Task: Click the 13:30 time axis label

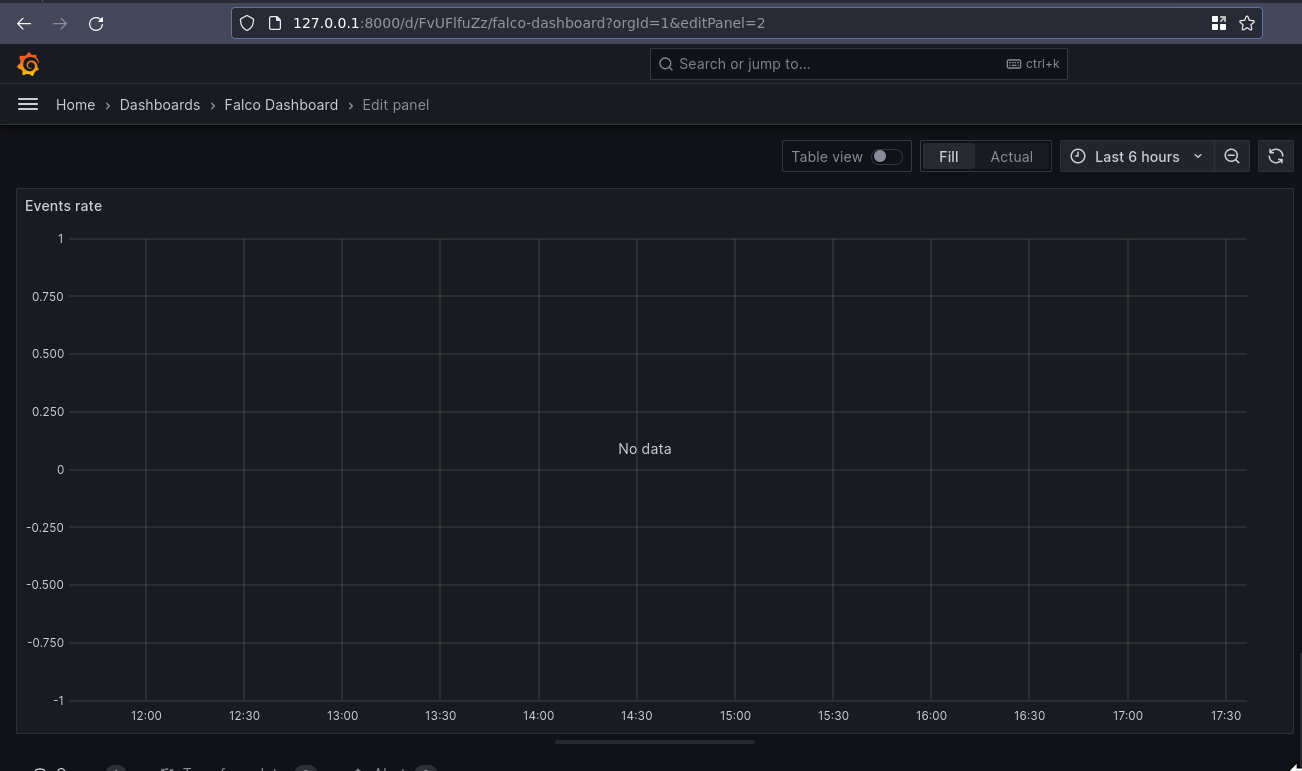Action: pyautogui.click(x=440, y=715)
